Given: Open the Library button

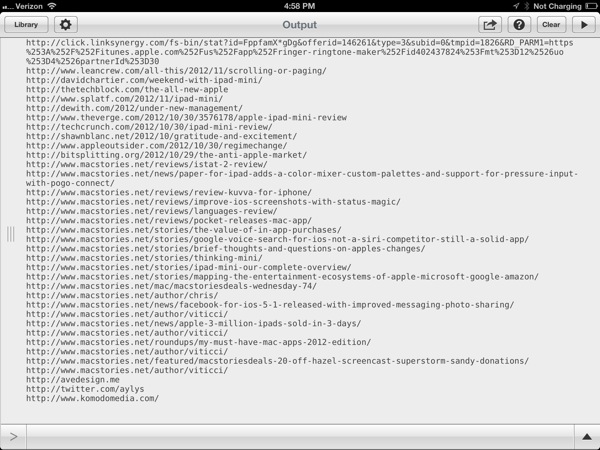Looking at the screenshot, I should pos(26,25).
